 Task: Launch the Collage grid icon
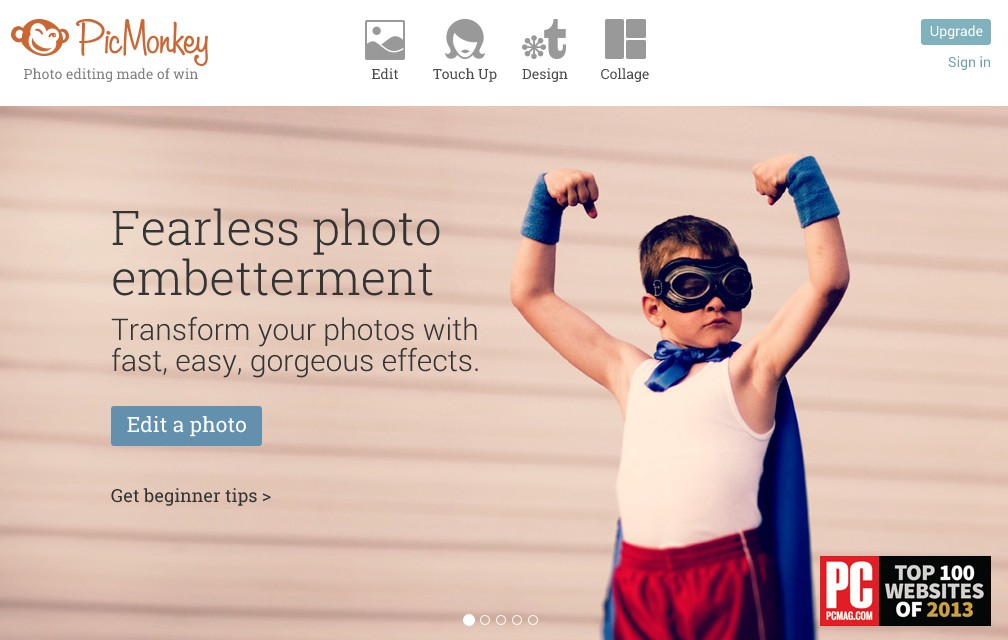coord(625,39)
